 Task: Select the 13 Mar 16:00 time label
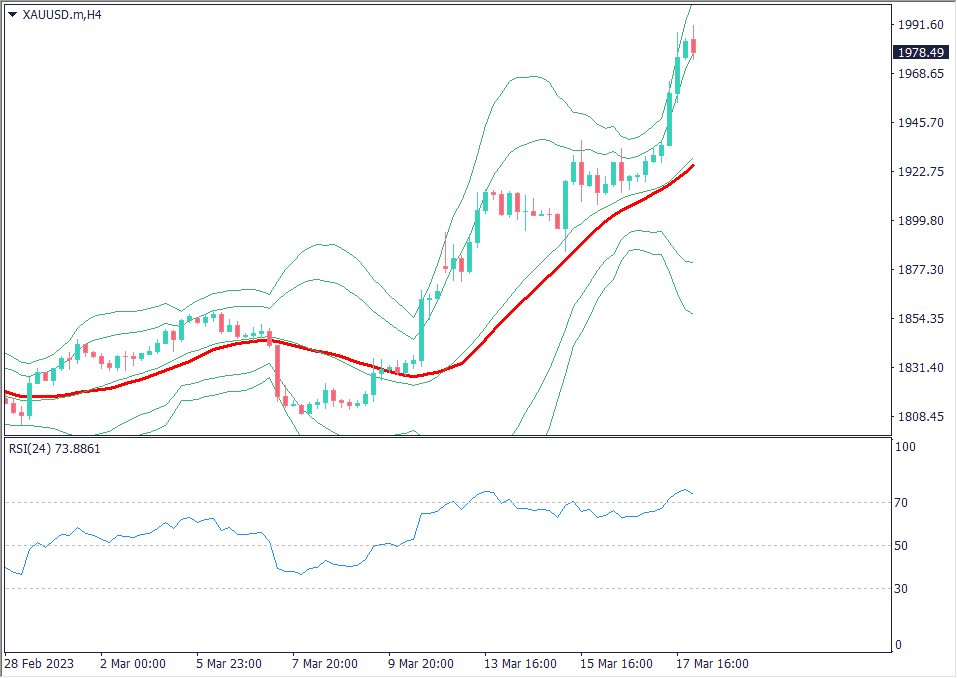(x=520, y=664)
